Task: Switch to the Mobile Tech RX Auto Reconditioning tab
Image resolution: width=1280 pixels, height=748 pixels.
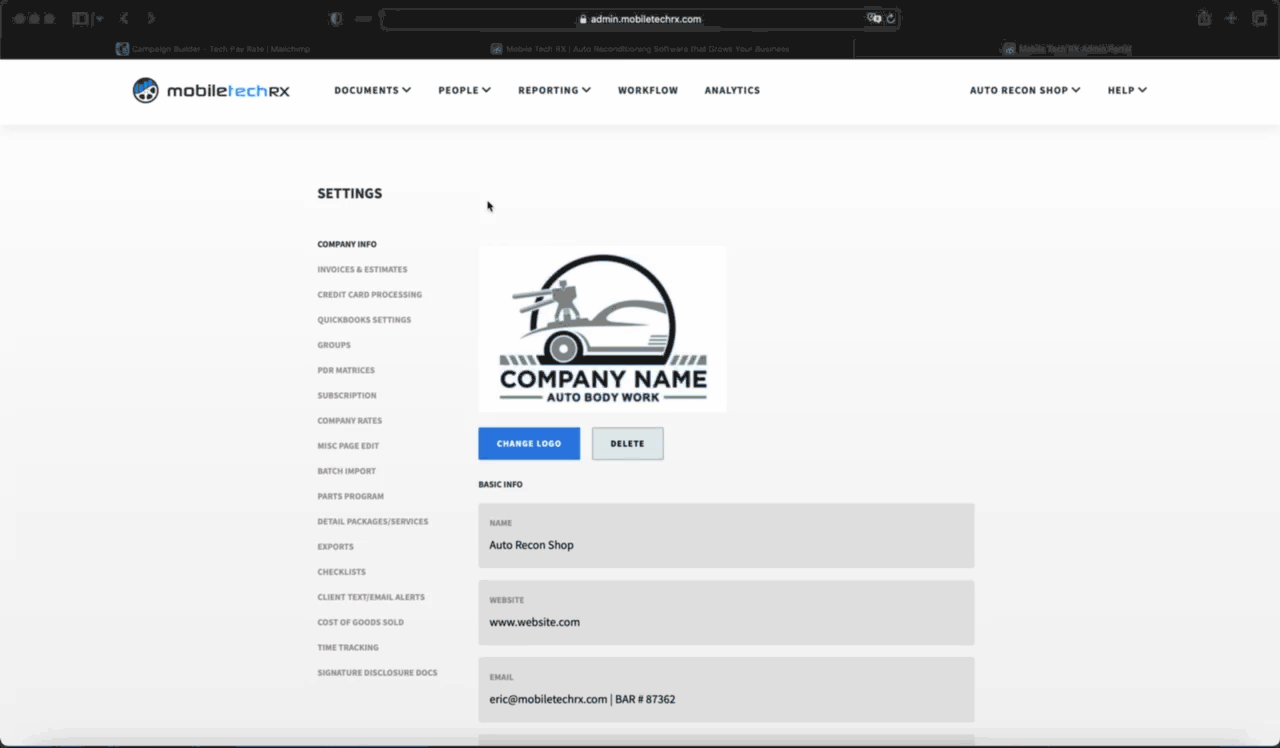Action: [640, 49]
